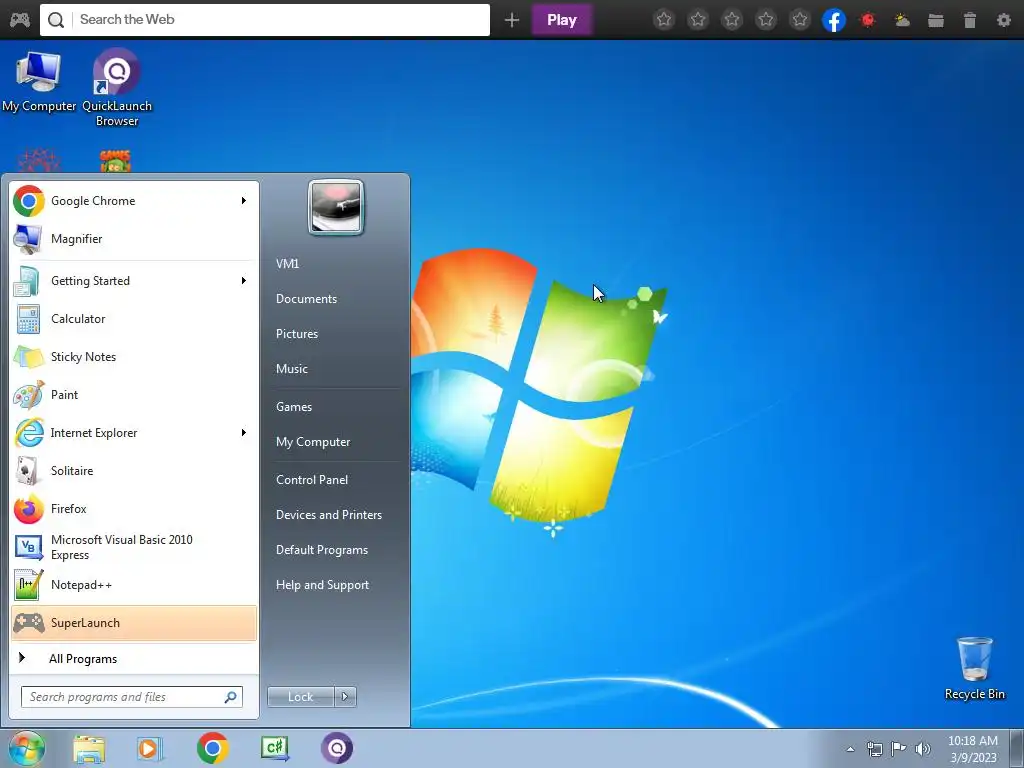The height and width of the screenshot is (768, 1024).
Task: Open the weather icon in top bar
Action: 902,20
